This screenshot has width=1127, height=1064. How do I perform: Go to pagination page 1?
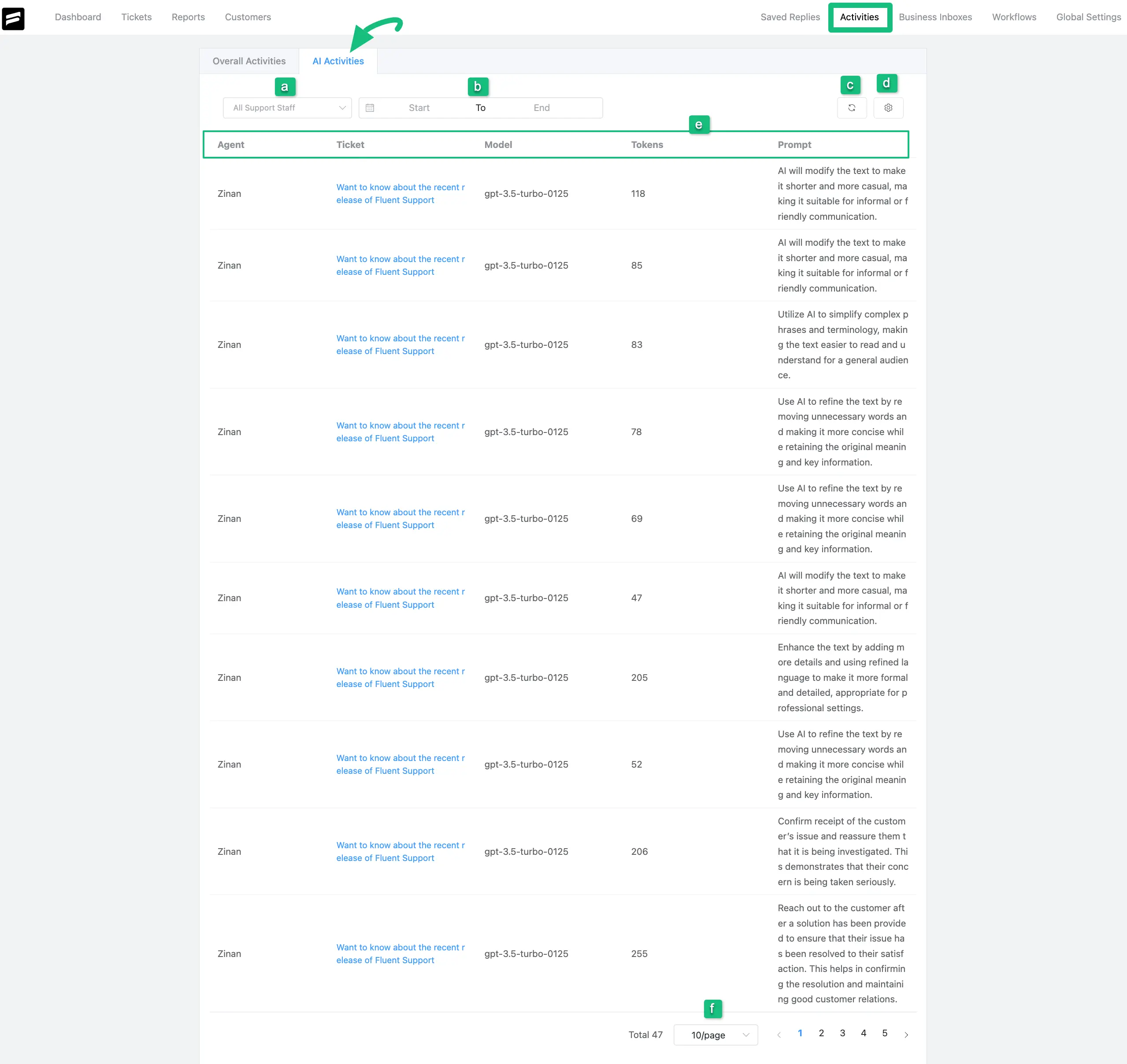click(x=800, y=1033)
